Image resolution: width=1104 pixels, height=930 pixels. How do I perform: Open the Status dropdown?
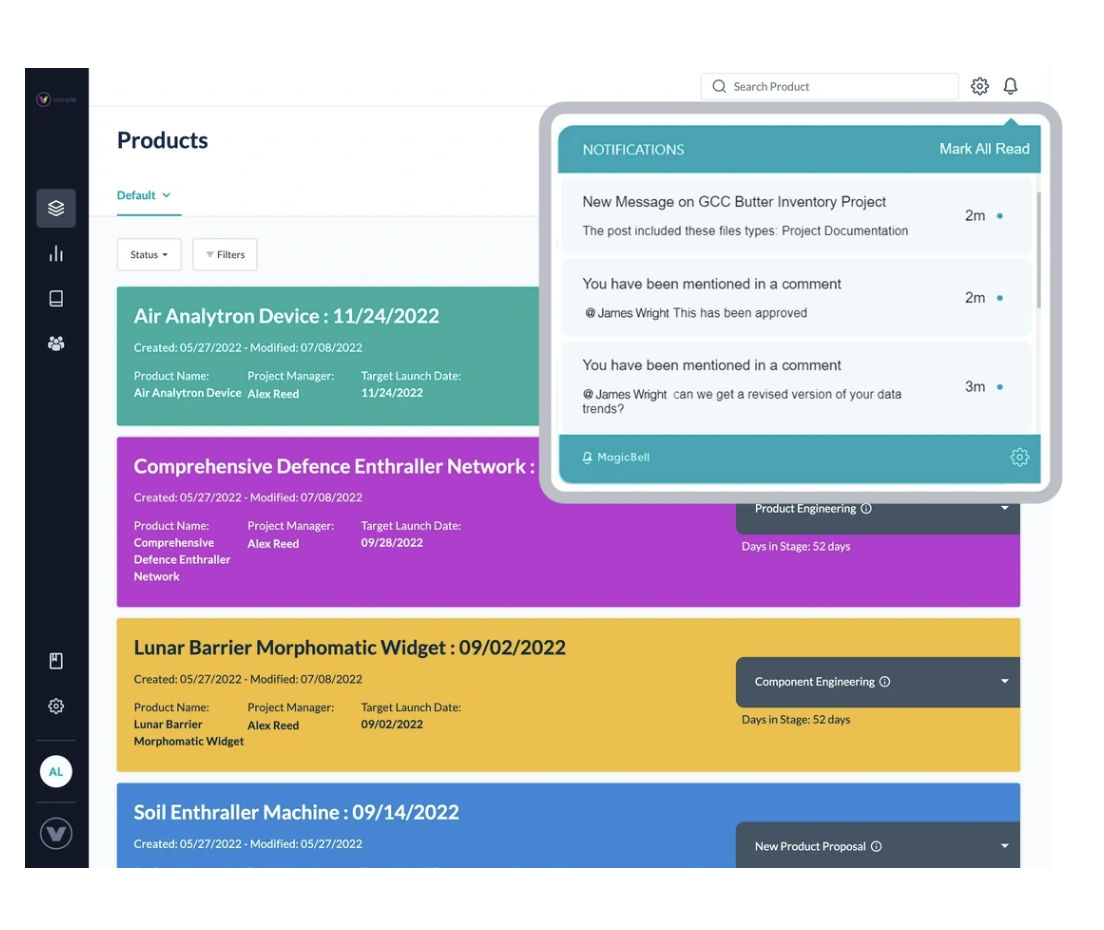(149, 255)
